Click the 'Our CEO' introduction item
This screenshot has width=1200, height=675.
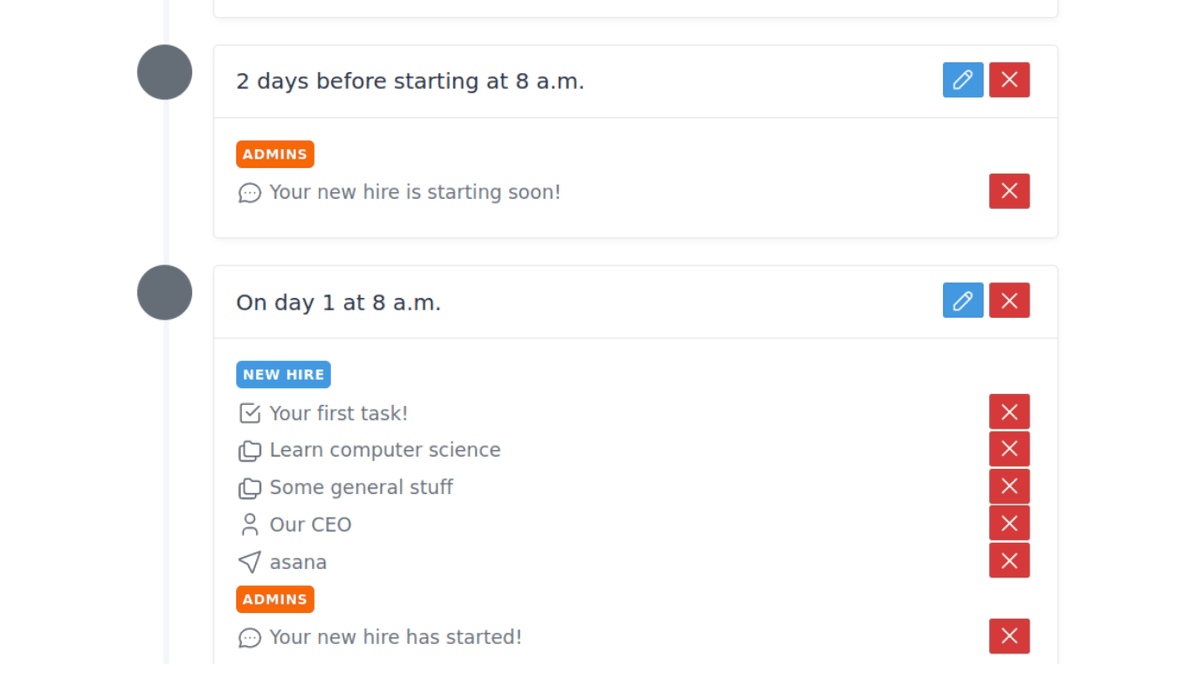310,525
